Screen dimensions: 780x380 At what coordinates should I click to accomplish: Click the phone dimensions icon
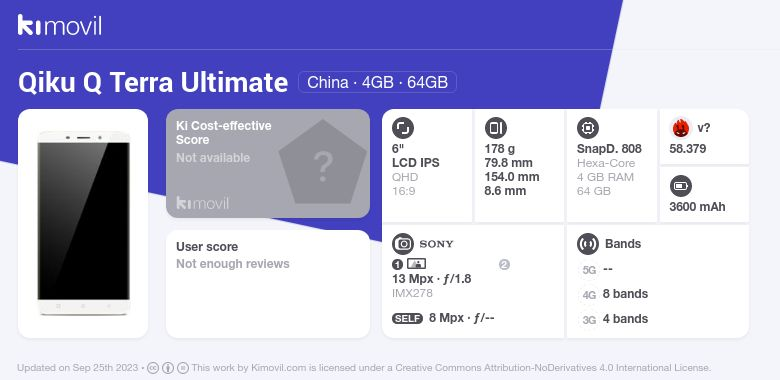coord(495,128)
